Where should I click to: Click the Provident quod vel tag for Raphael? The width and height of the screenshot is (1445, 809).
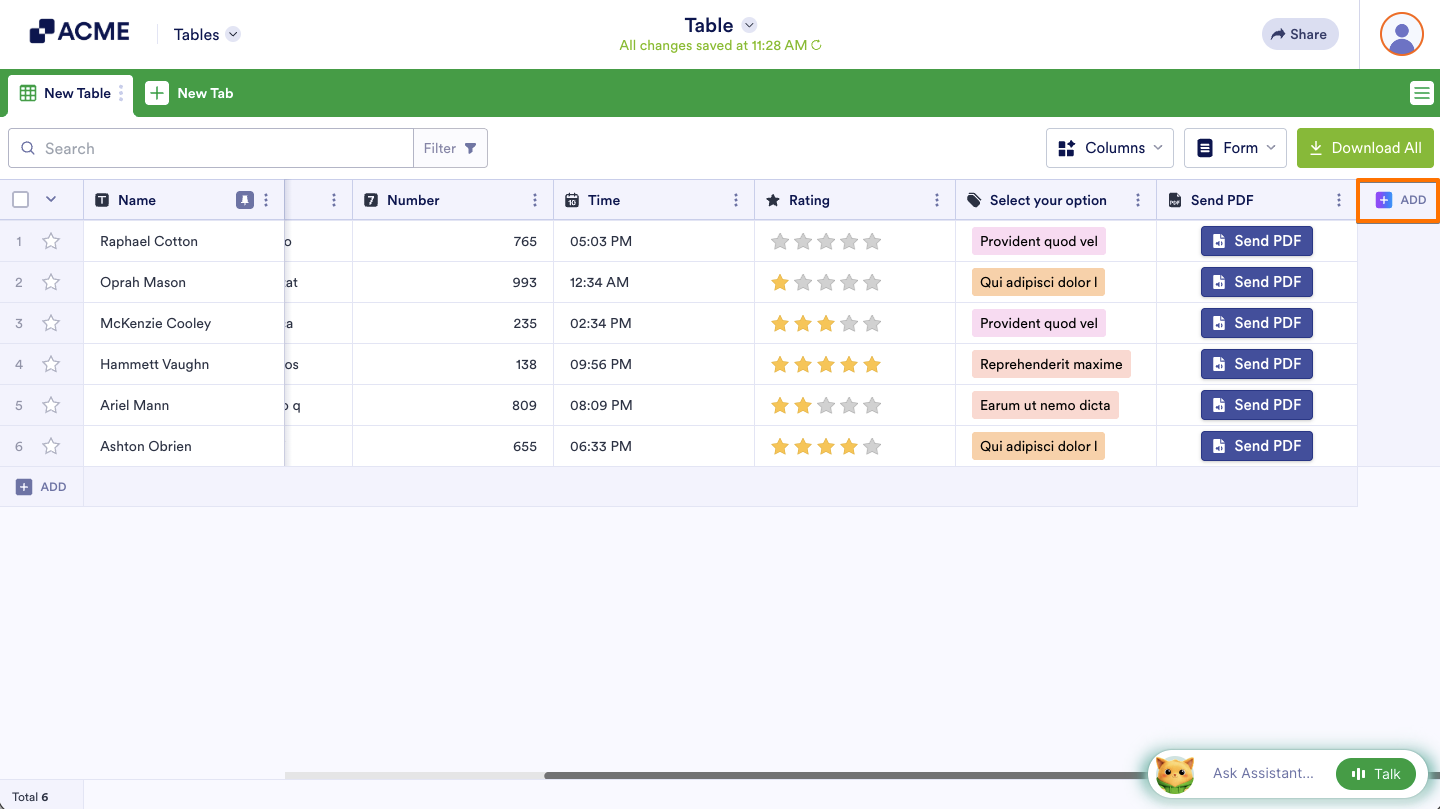(1039, 241)
